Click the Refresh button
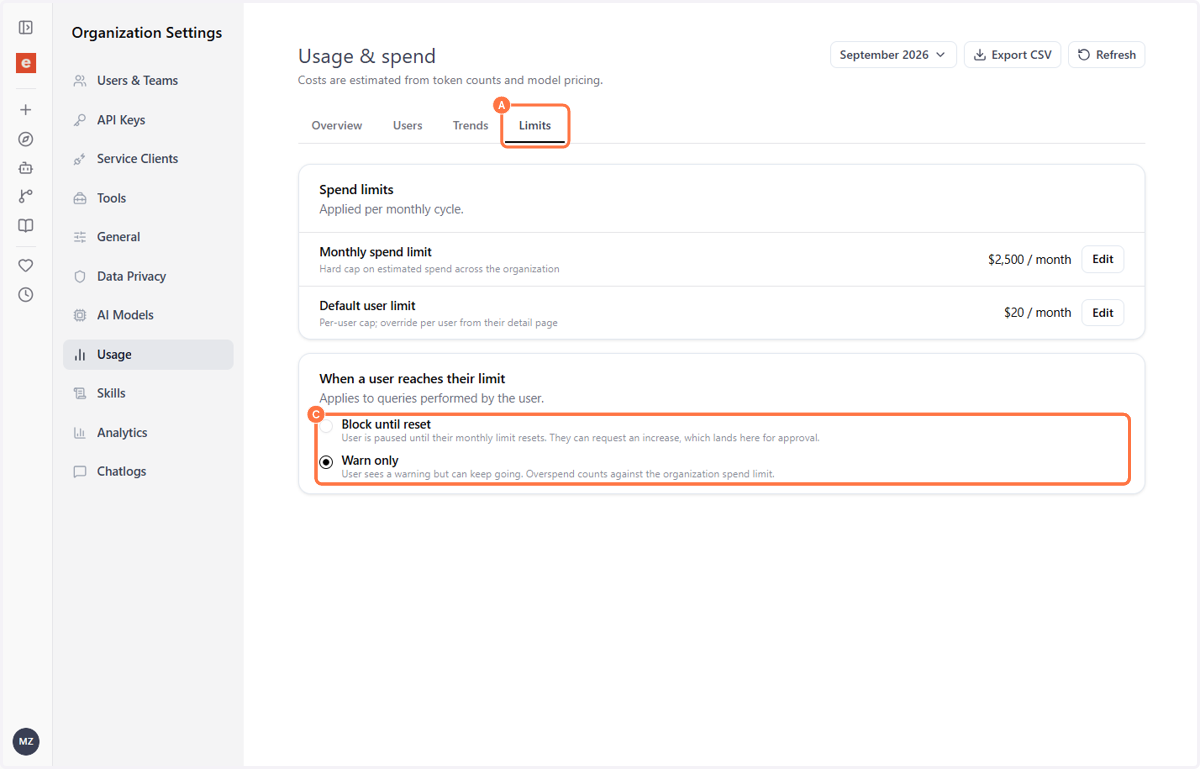Image resolution: width=1200 pixels, height=769 pixels. point(1106,55)
